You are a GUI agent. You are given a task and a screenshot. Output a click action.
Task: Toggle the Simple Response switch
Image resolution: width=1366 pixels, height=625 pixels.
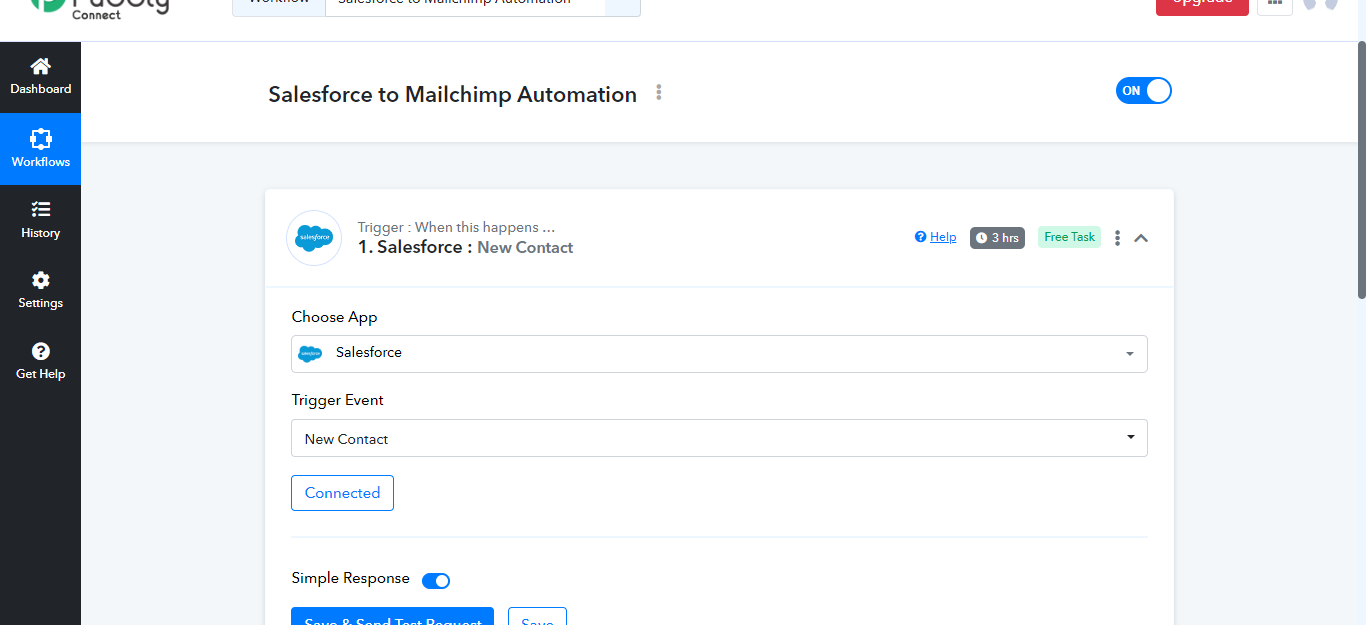pos(436,581)
